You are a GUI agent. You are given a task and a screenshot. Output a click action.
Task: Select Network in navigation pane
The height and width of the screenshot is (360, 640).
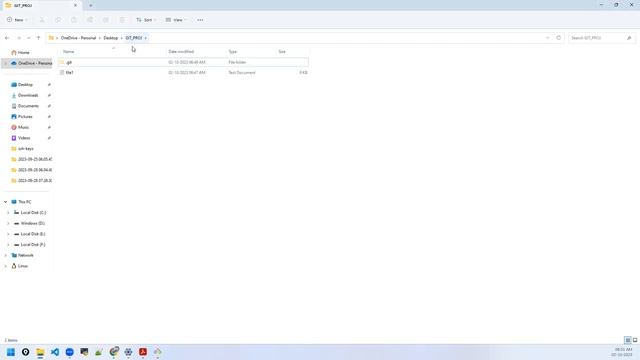[x=25, y=255]
